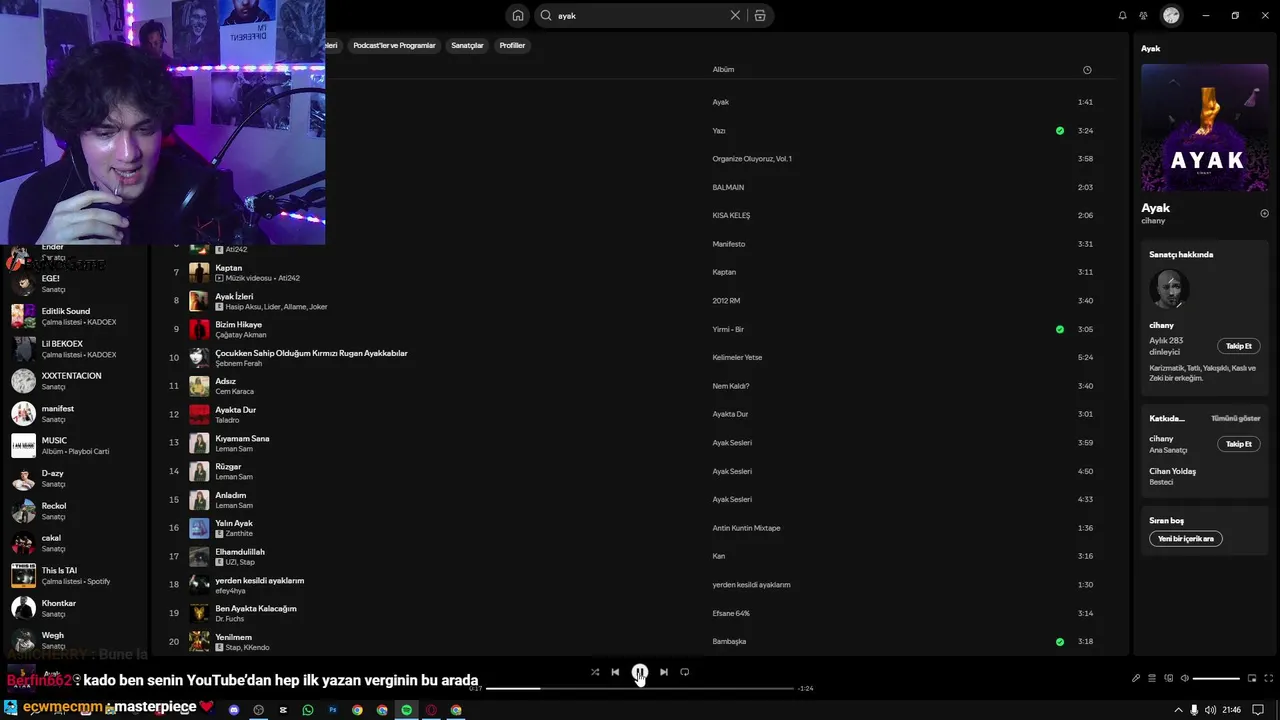Toggle repeat mode
The width and height of the screenshot is (1280, 720).
685,672
